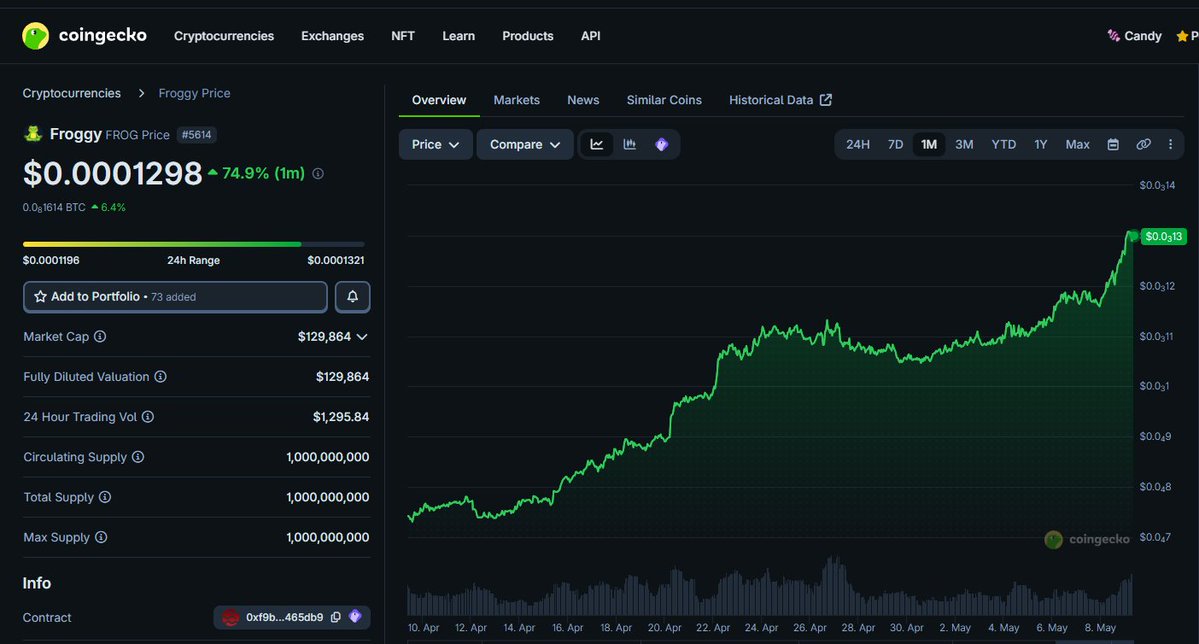
Task: Open the Historical Data tab
Action: [780, 100]
